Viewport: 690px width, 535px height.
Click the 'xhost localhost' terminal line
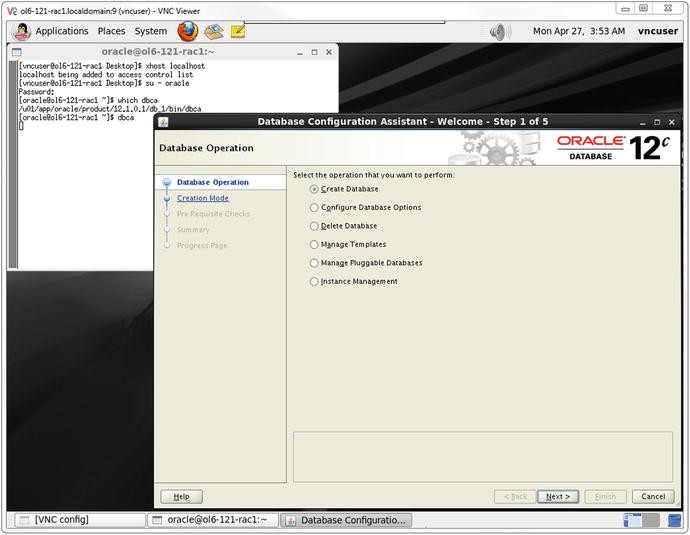pos(112,66)
